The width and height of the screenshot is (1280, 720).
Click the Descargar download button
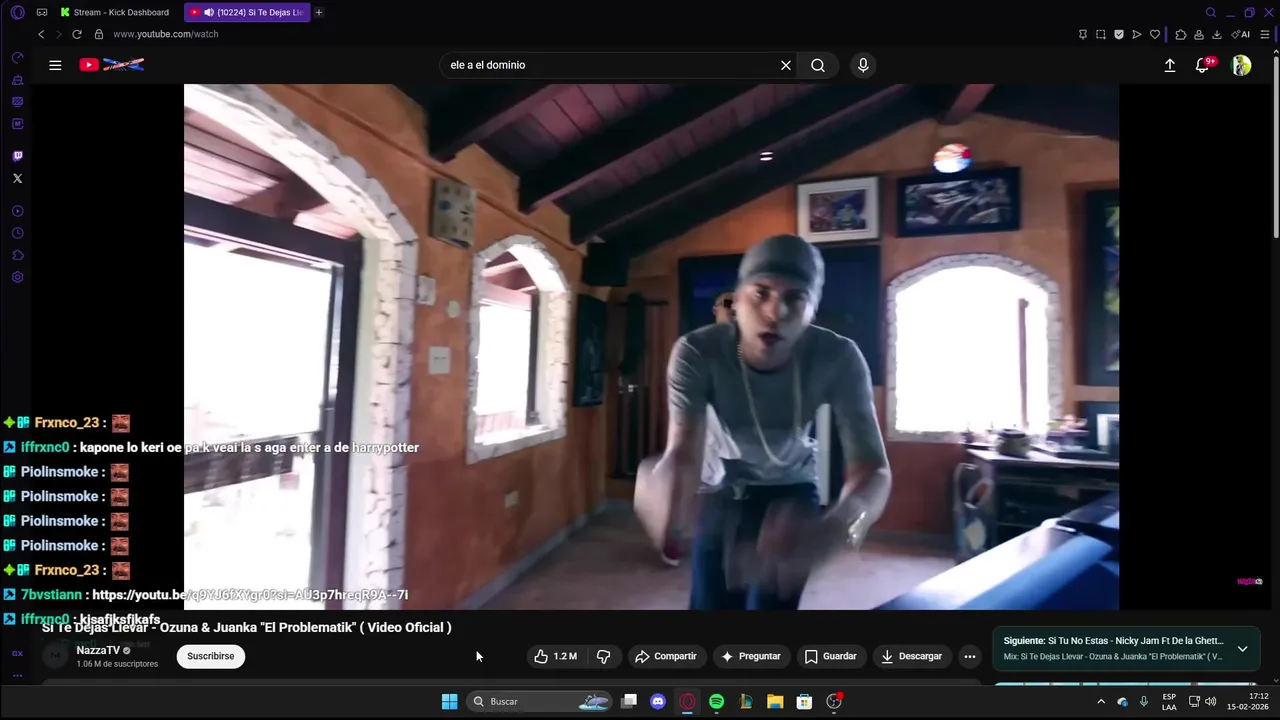(x=912, y=656)
